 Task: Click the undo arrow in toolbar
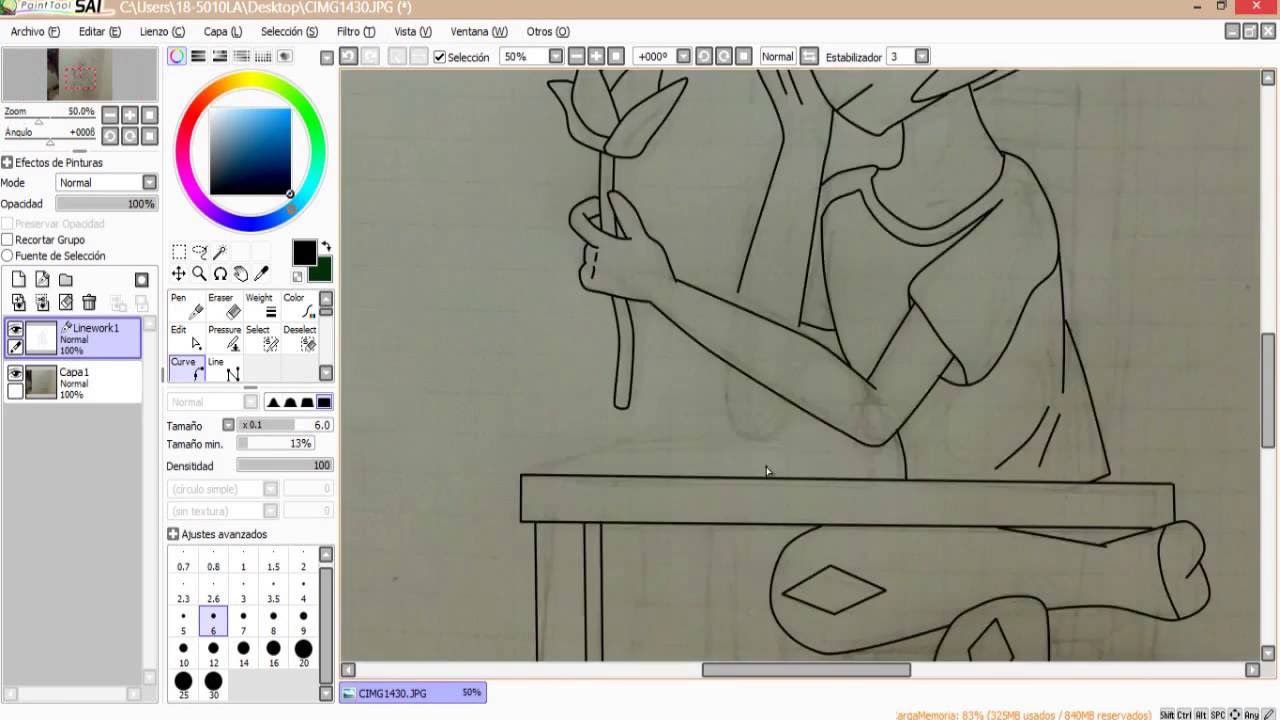(x=348, y=57)
